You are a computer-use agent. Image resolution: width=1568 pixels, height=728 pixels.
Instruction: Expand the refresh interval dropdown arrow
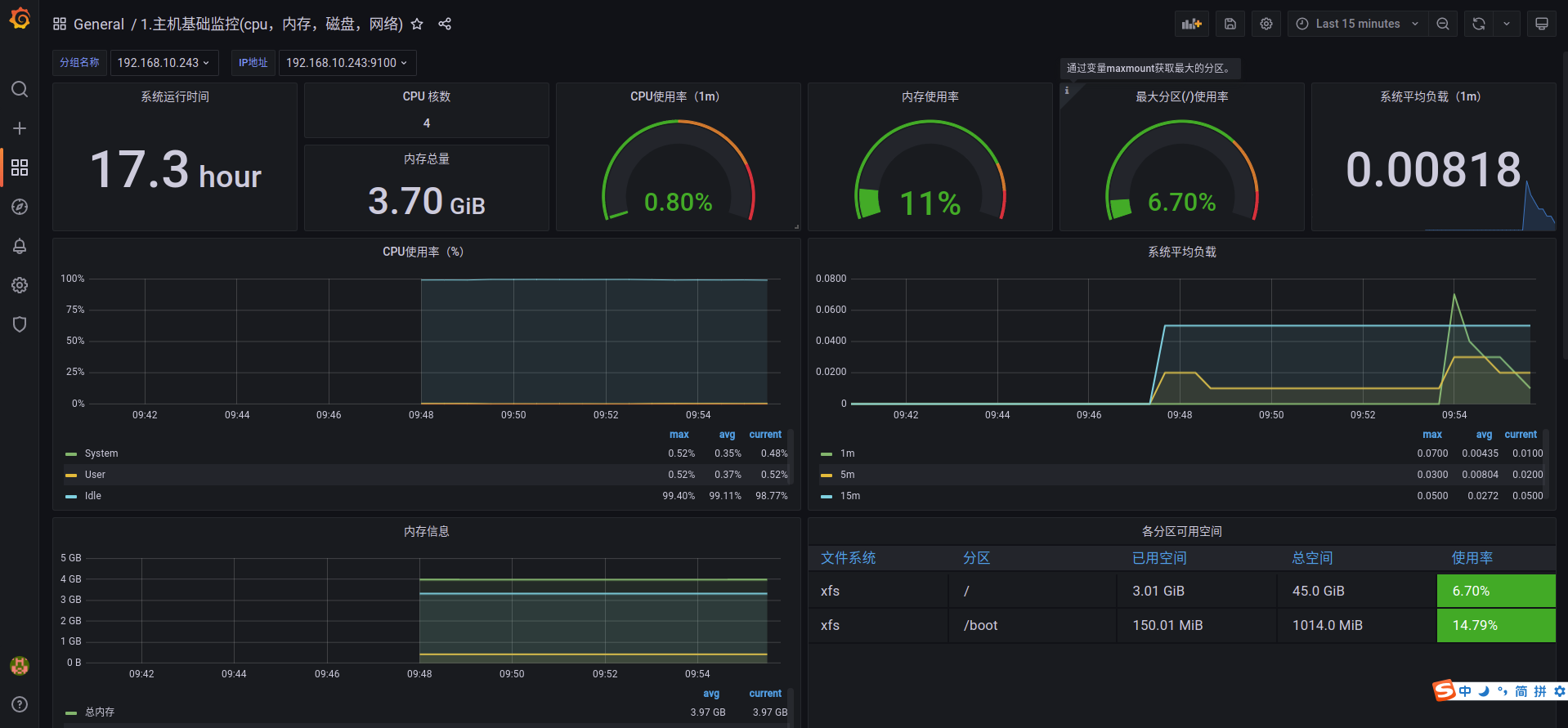(x=1507, y=24)
